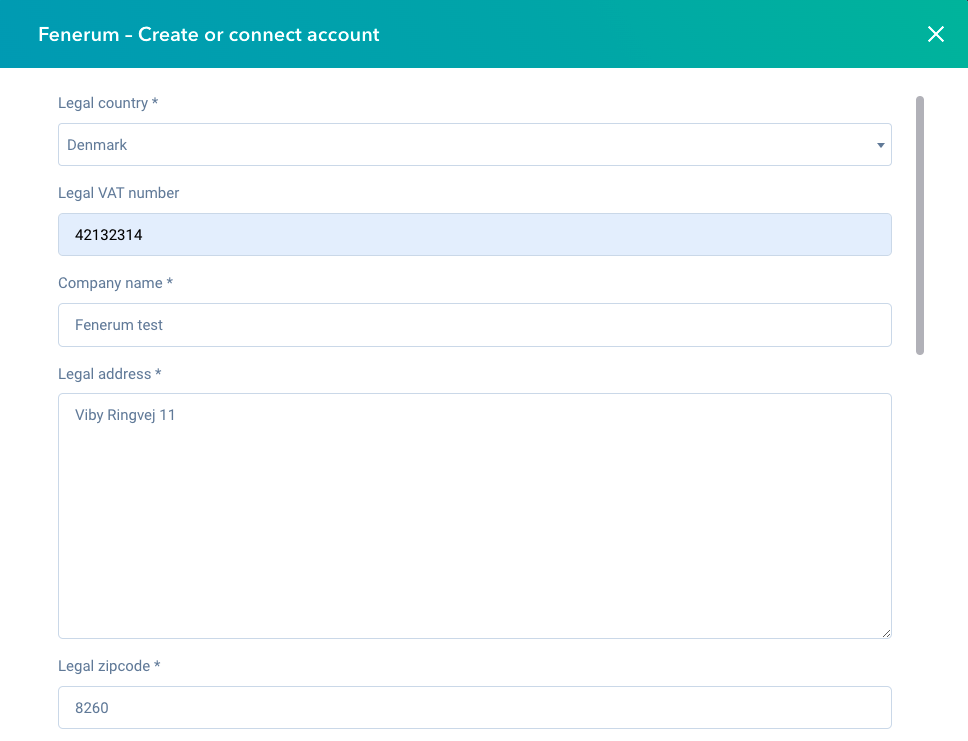Click the Legal VAT number label
The width and height of the screenshot is (968, 741).
click(x=119, y=193)
